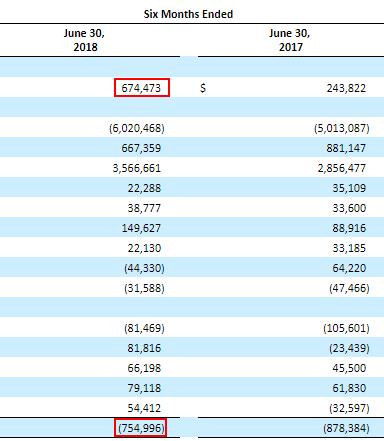Click the 64,220 cell

tap(349, 268)
